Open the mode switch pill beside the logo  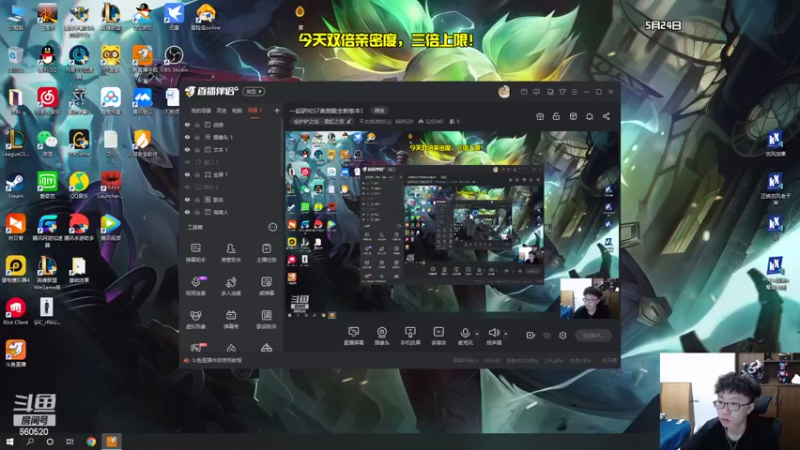click(253, 92)
